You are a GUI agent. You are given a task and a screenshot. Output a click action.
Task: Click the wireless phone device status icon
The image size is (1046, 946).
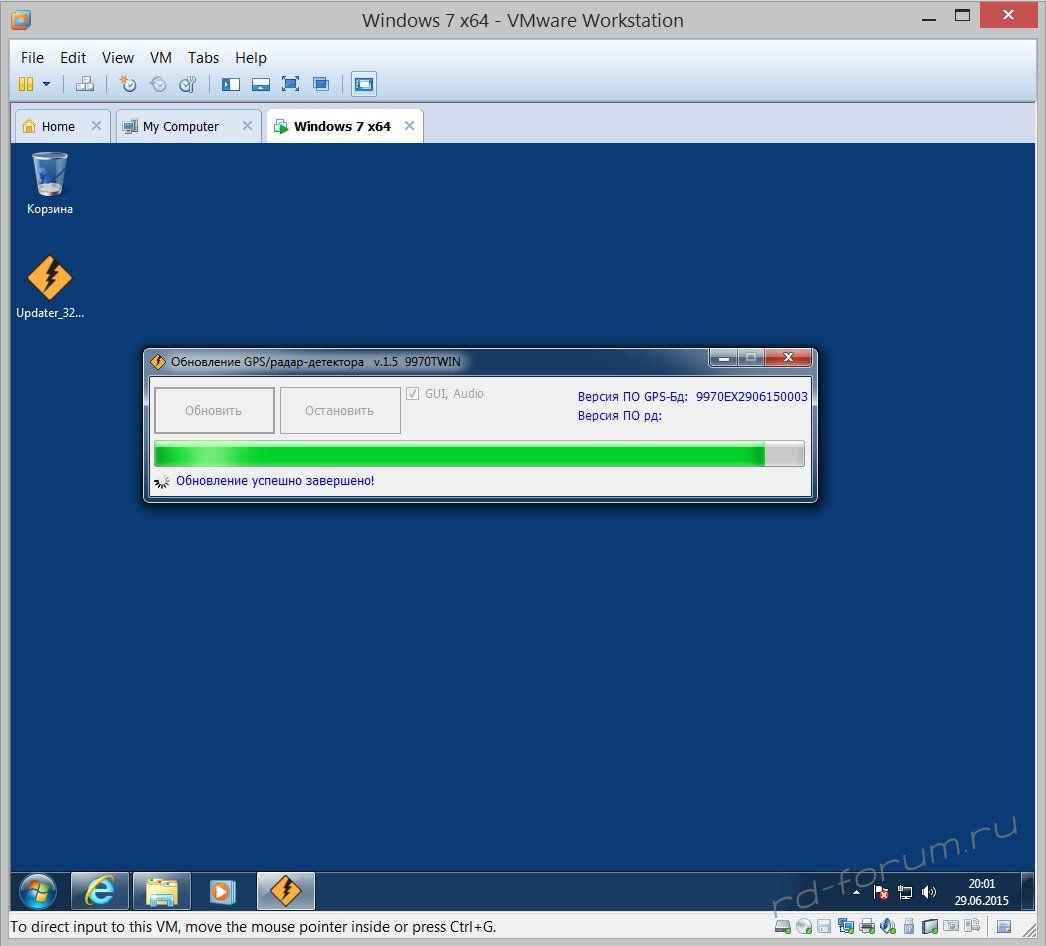pos(972,927)
